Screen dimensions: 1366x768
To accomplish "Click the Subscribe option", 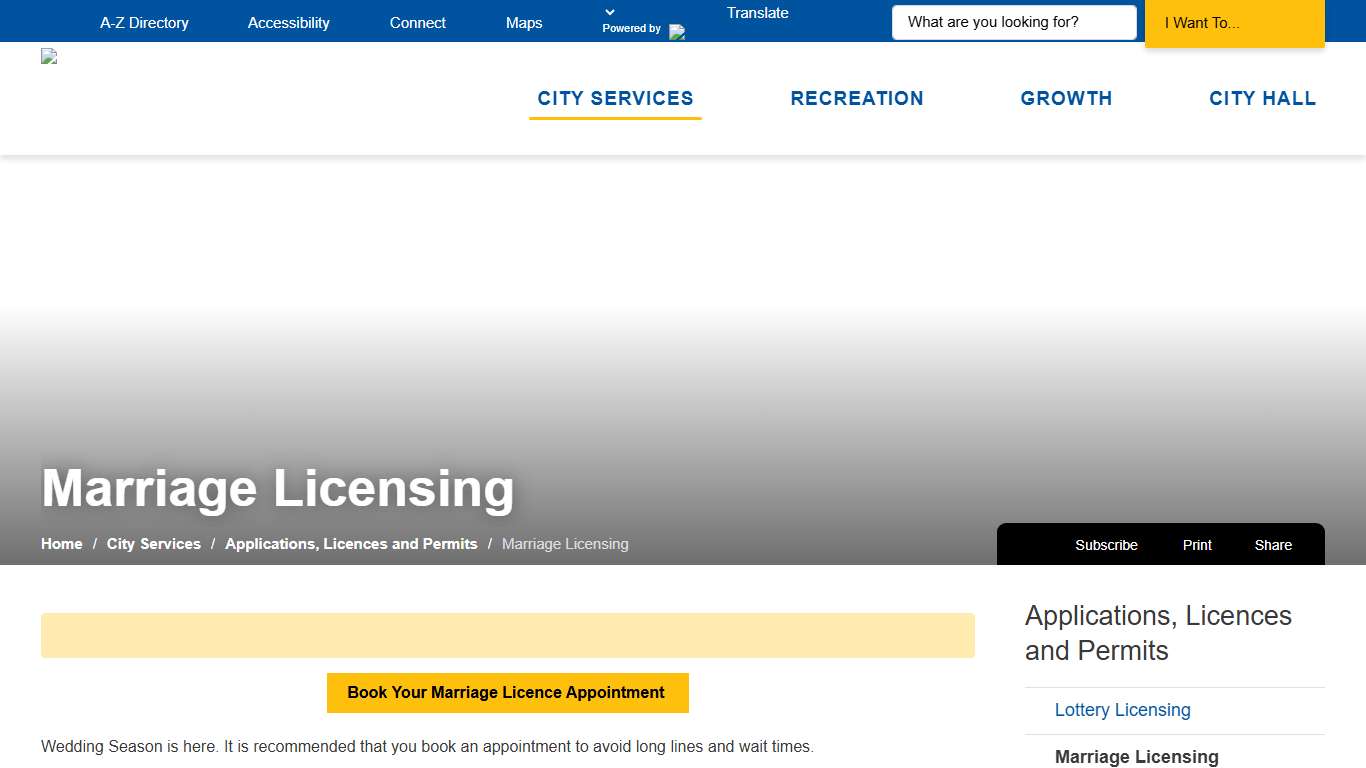I will (x=1106, y=544).
